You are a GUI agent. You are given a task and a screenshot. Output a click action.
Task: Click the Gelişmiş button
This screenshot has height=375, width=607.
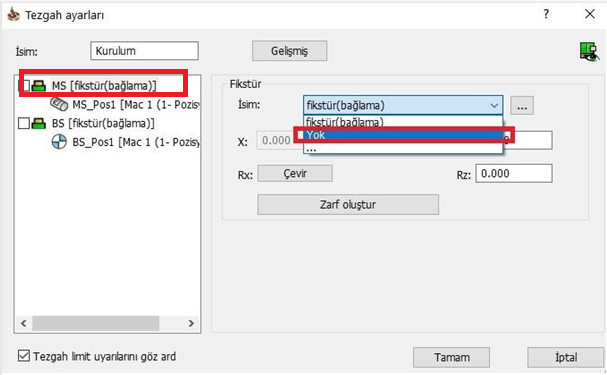click(x=290, y=51)
